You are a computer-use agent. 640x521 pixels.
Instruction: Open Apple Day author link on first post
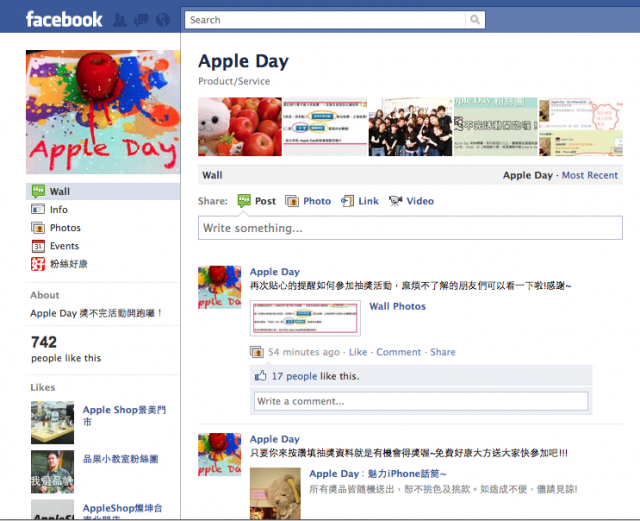pos(275,272)
